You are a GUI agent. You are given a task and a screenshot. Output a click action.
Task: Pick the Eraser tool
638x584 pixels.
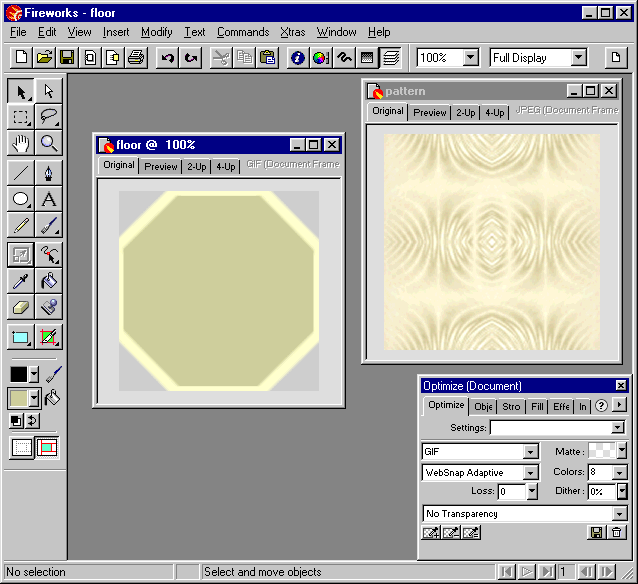(20, 307)
